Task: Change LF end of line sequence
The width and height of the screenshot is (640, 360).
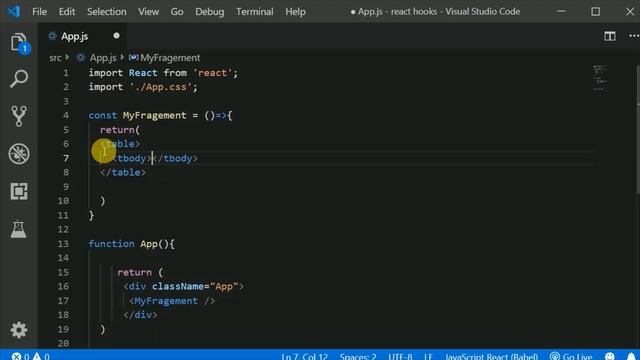Action: click(428, 356)
